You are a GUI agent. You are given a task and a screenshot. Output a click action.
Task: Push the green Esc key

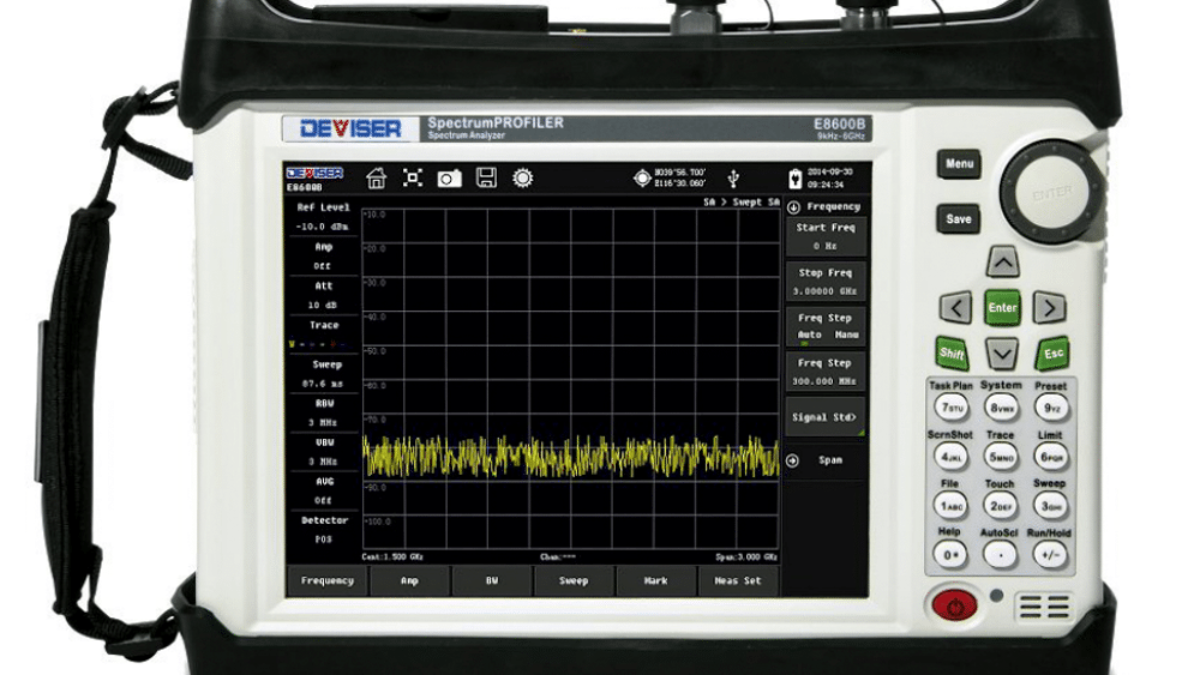(x=1051, y=353)
